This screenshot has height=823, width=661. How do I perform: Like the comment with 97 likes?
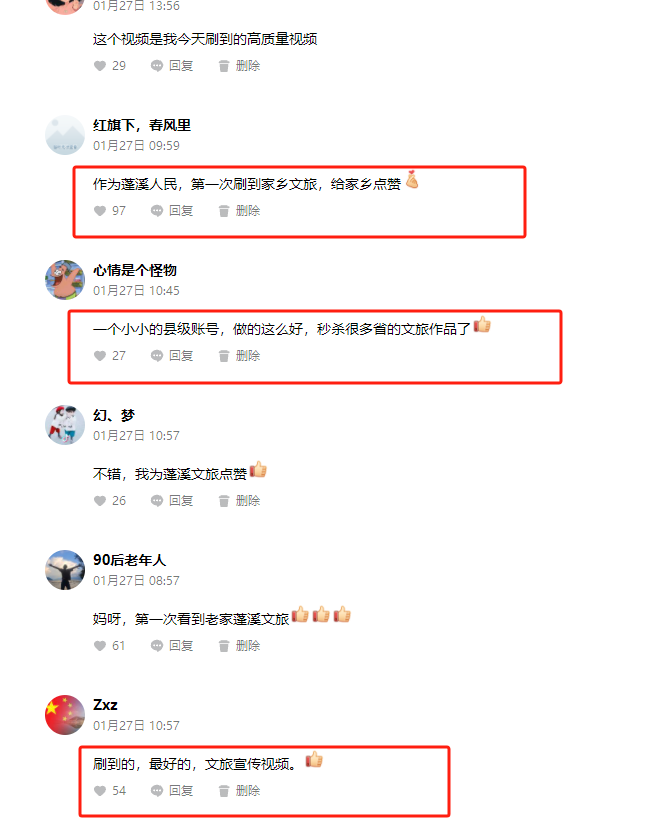100,211
